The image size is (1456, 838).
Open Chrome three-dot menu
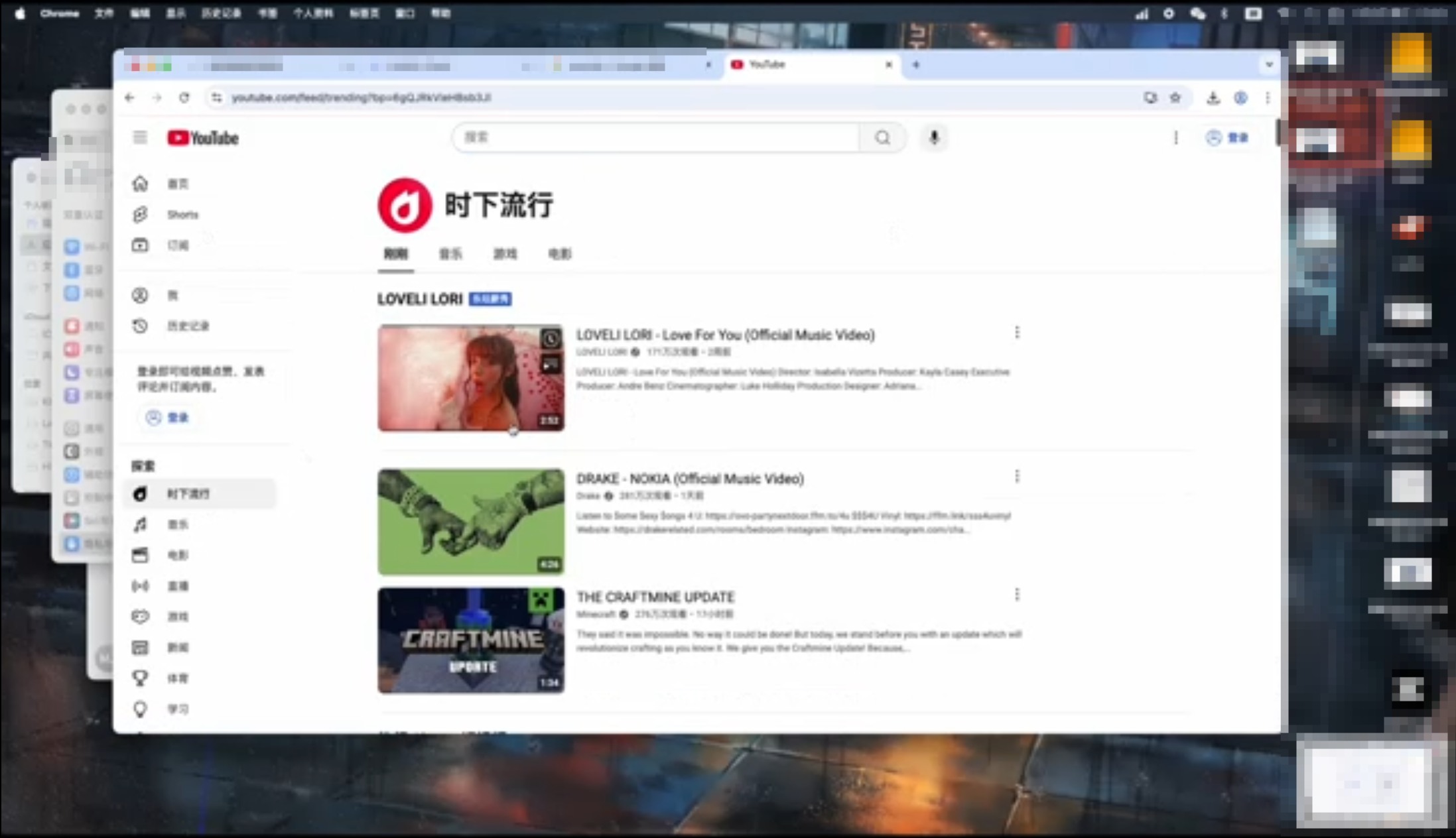point(1268,97)
